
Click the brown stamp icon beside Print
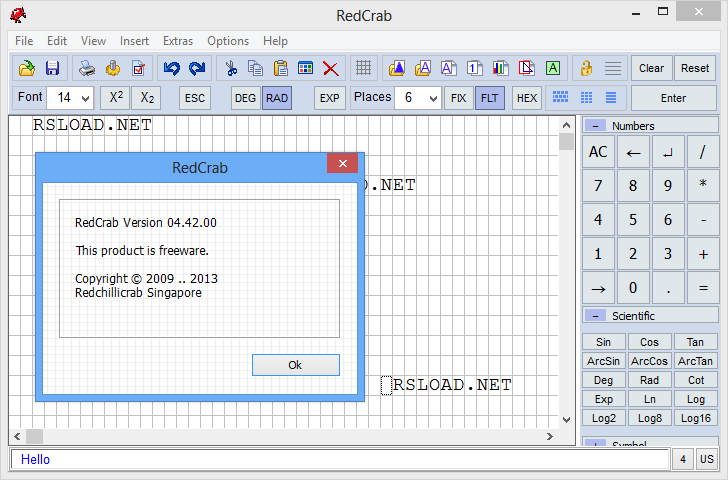(113, 68)
